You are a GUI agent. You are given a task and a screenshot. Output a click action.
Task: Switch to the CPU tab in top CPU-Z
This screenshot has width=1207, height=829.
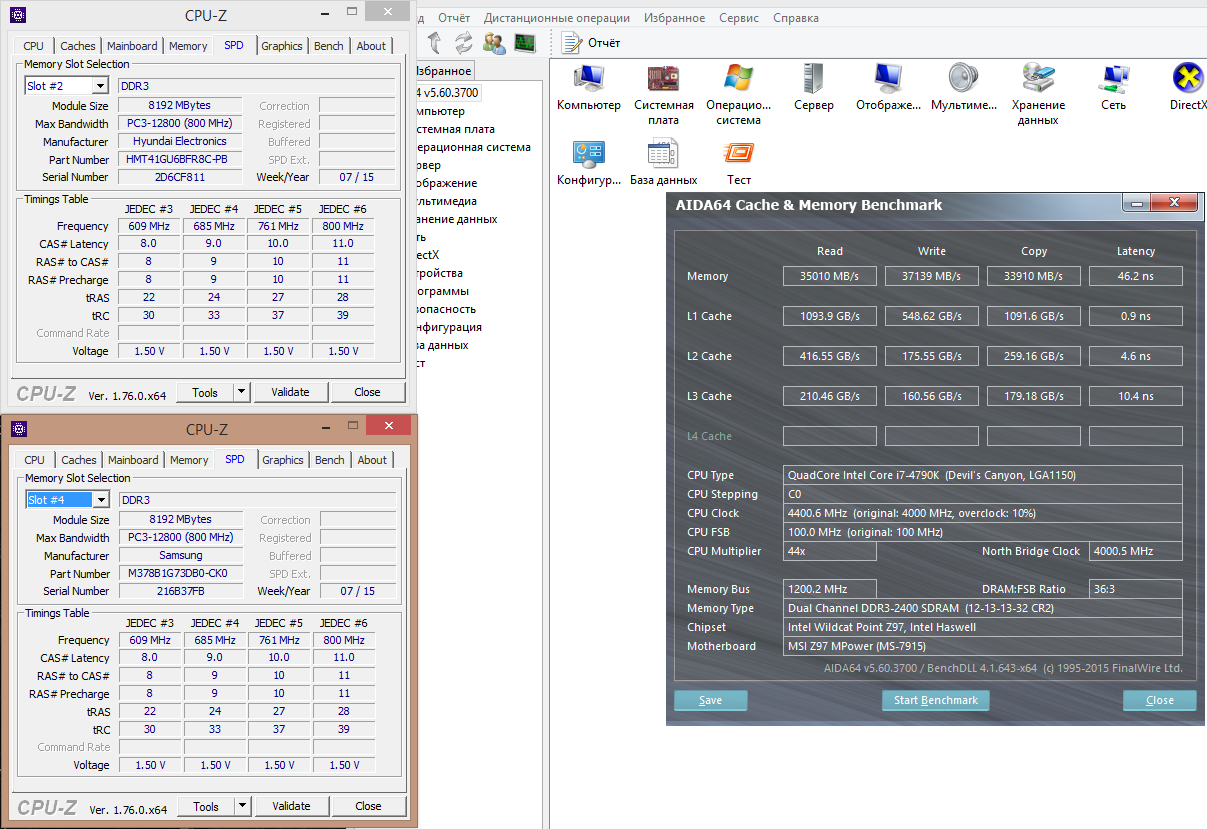coord(33,46)
